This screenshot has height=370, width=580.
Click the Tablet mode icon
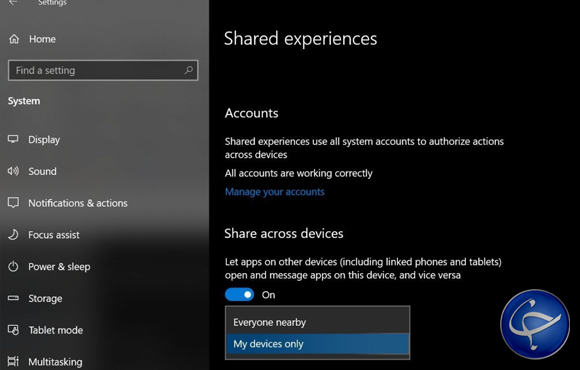point(13,330)
